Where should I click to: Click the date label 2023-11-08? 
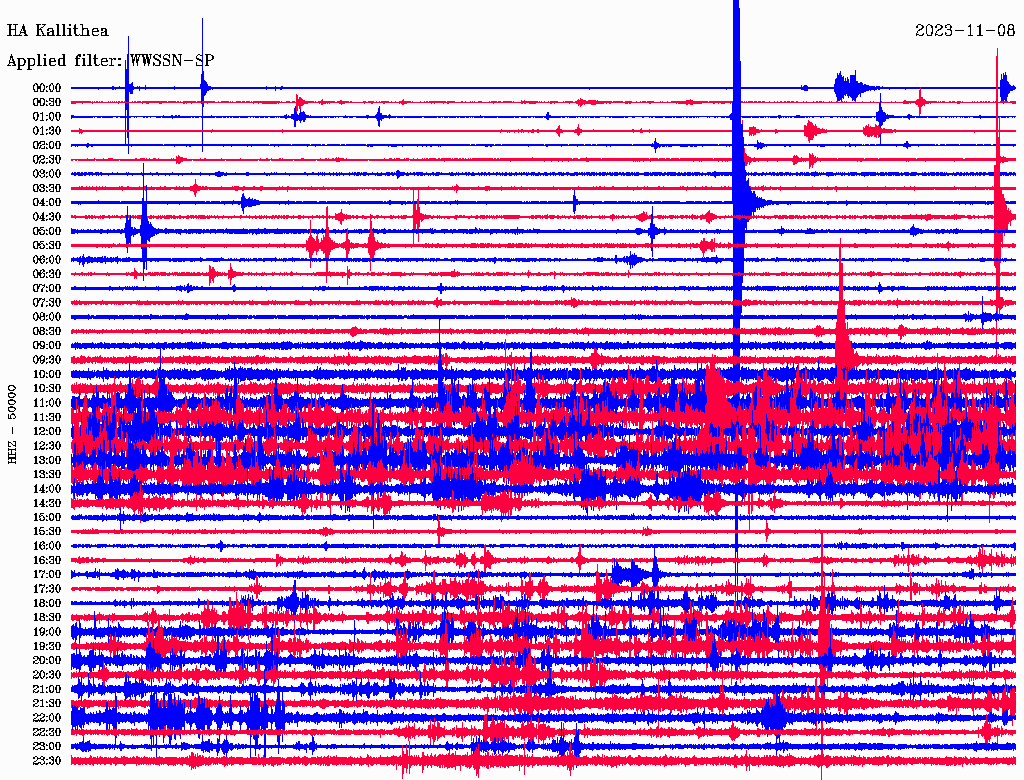tap(965, 31)
